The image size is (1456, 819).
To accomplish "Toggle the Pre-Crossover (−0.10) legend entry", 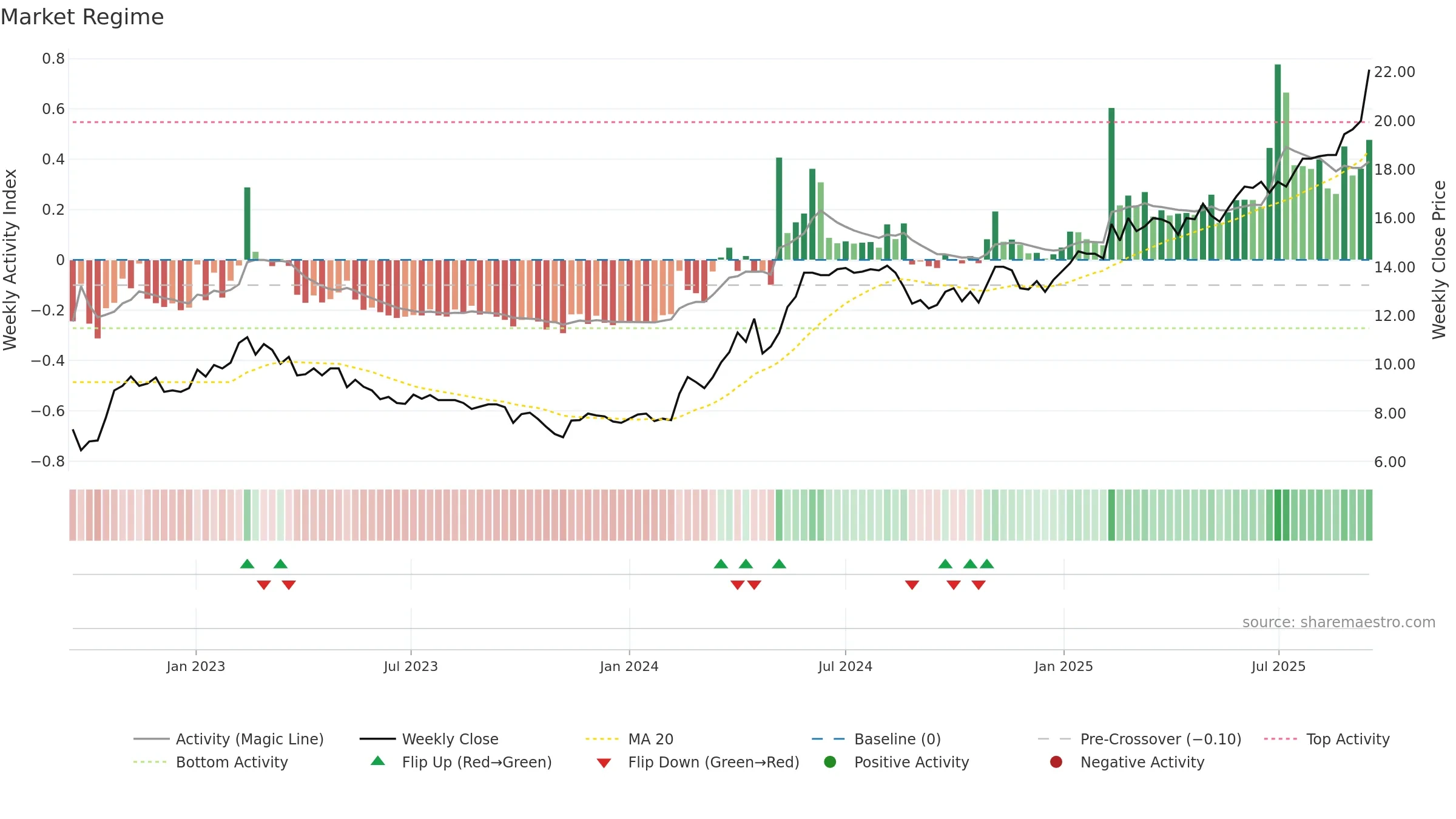I will [x=1139, y=739].
